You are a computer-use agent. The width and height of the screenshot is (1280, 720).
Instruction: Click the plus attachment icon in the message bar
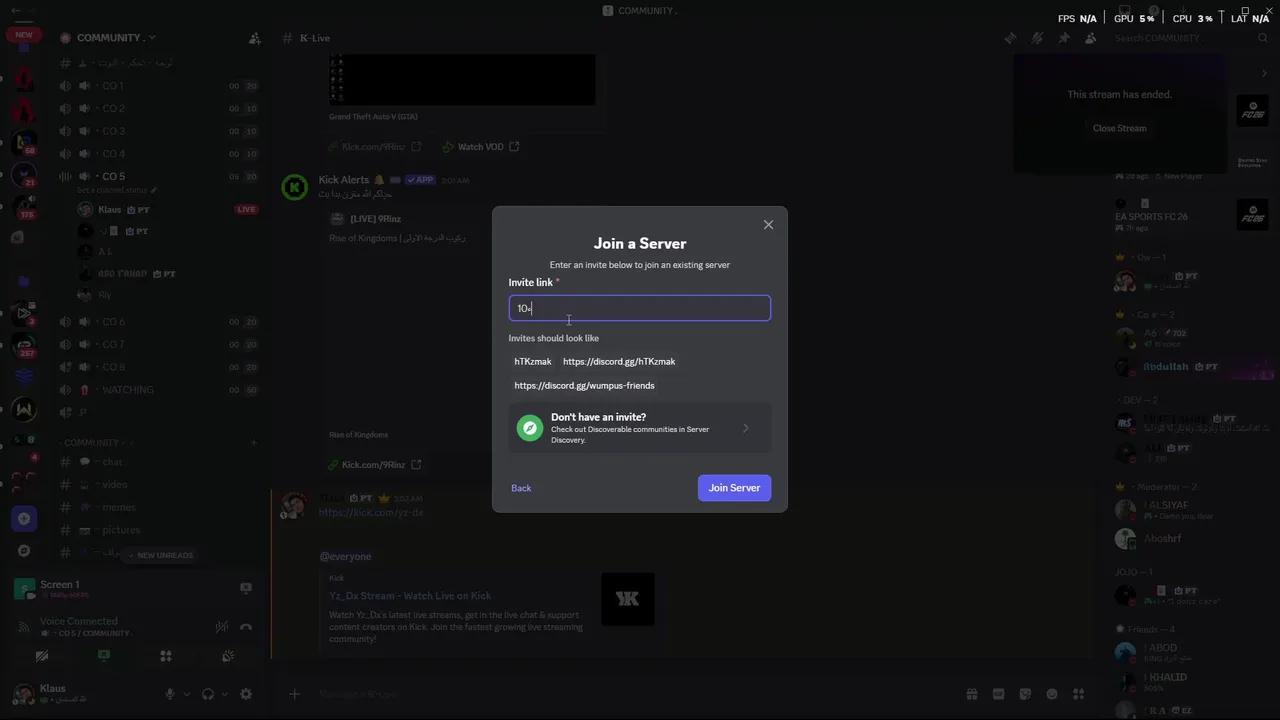(x=294, y=694)
